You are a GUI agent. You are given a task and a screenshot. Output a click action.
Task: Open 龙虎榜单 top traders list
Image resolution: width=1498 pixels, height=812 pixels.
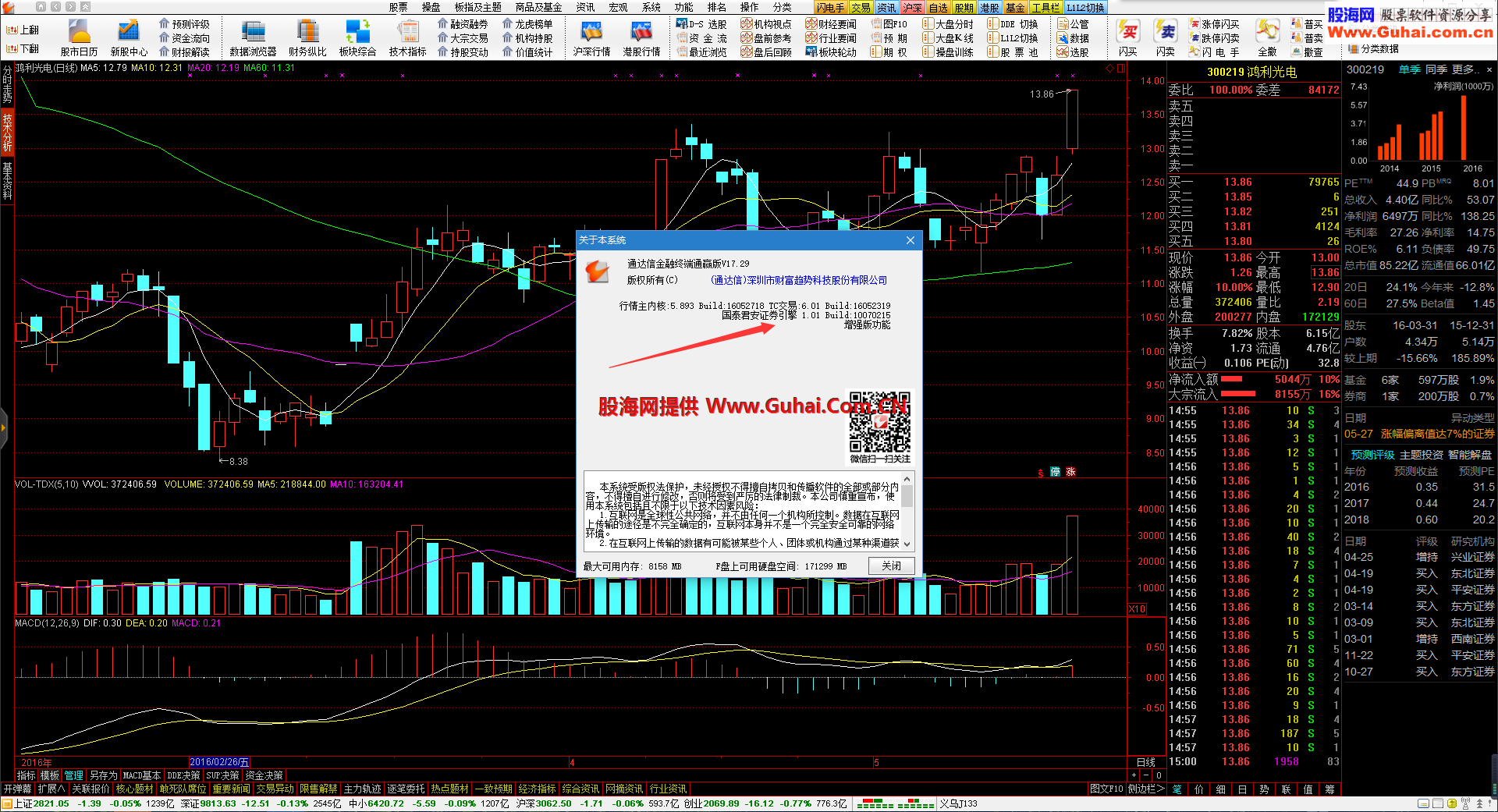pos(527,24)
